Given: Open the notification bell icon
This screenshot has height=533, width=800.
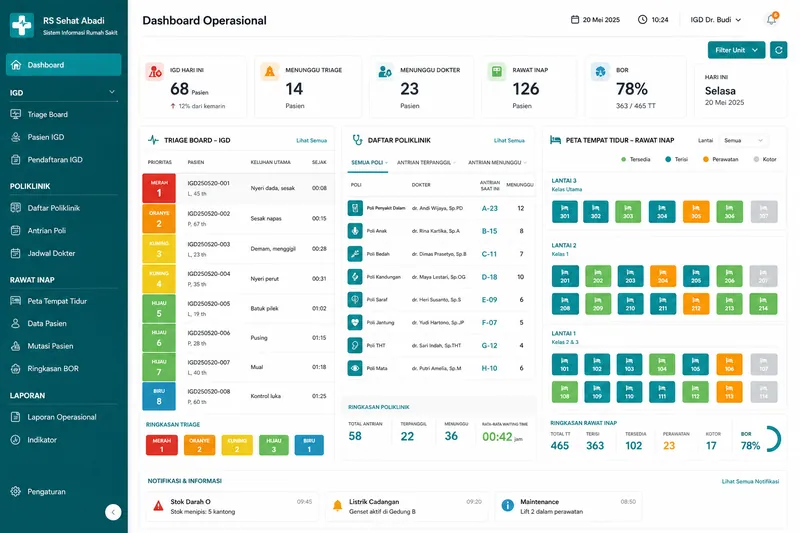Looking at the screenshot, I should [771, 19].
